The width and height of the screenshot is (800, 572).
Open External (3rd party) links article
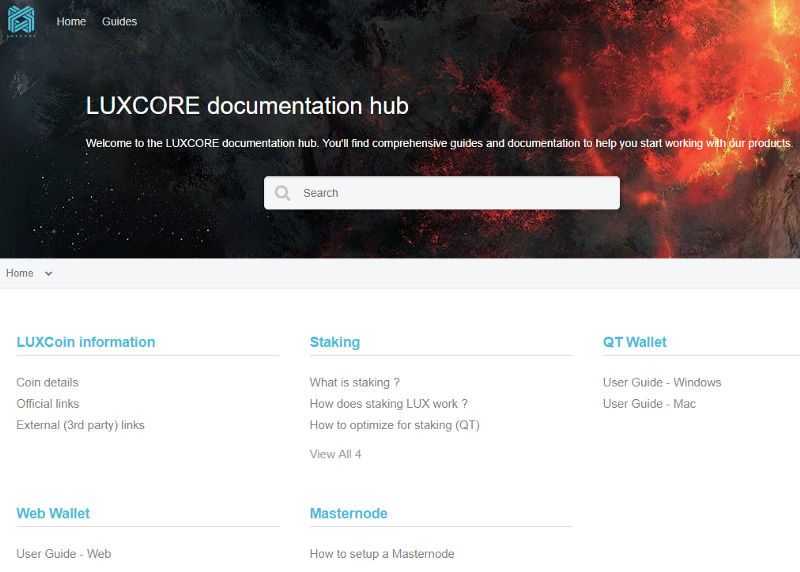tap(81, 425)
